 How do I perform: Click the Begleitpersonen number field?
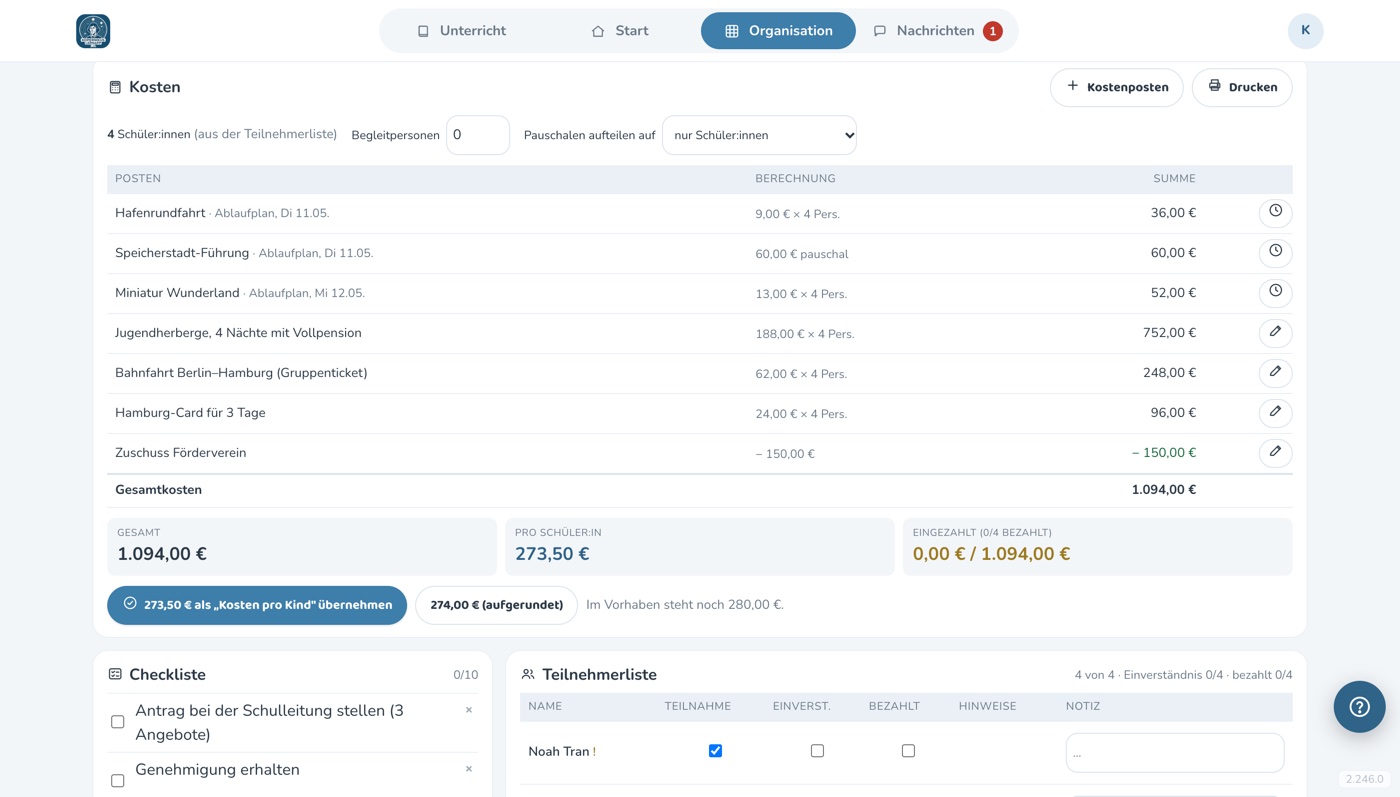(x=477, y=135)
